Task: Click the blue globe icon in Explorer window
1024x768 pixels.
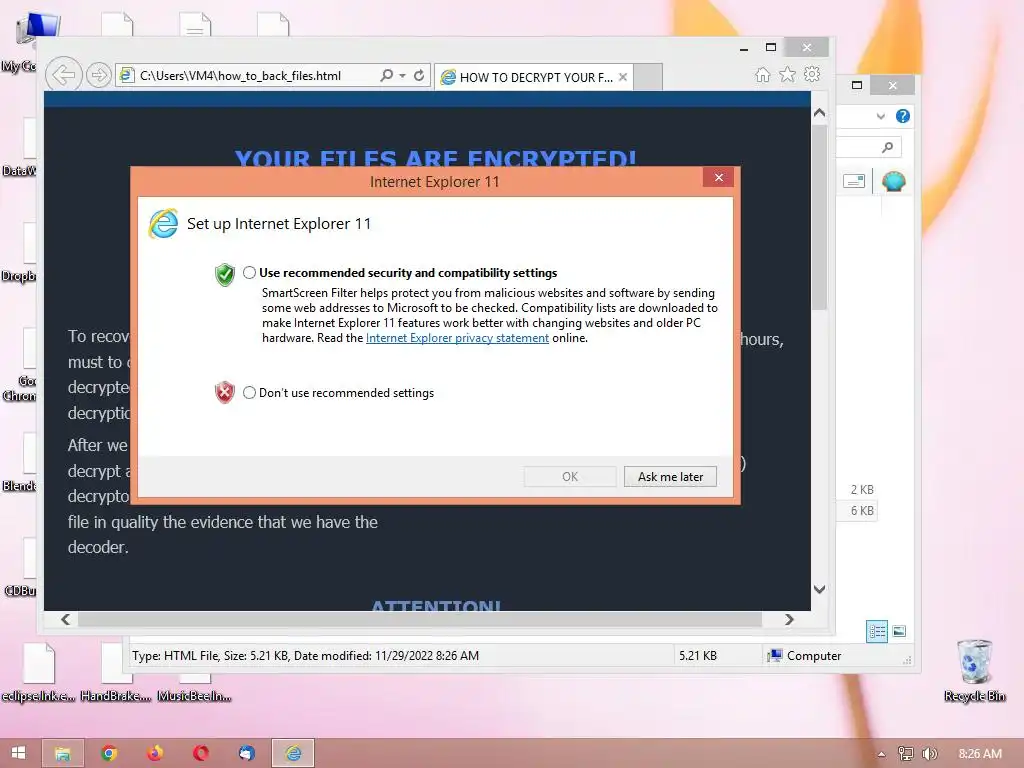Action: 893,181
